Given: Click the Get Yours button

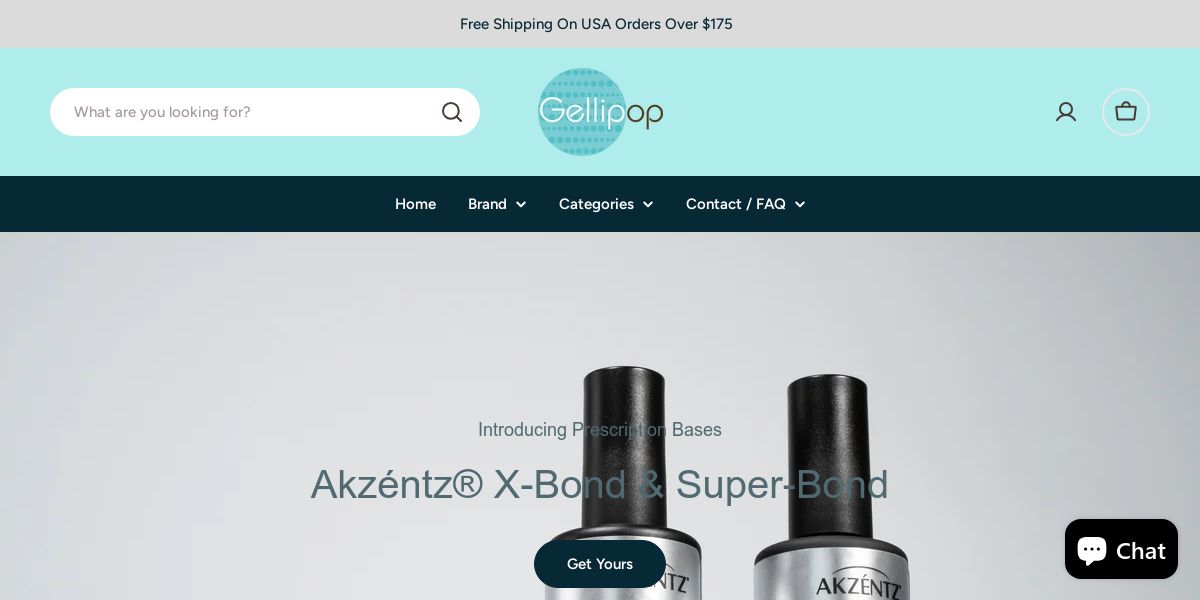Looking at the screenshot, I should (600, 564).
